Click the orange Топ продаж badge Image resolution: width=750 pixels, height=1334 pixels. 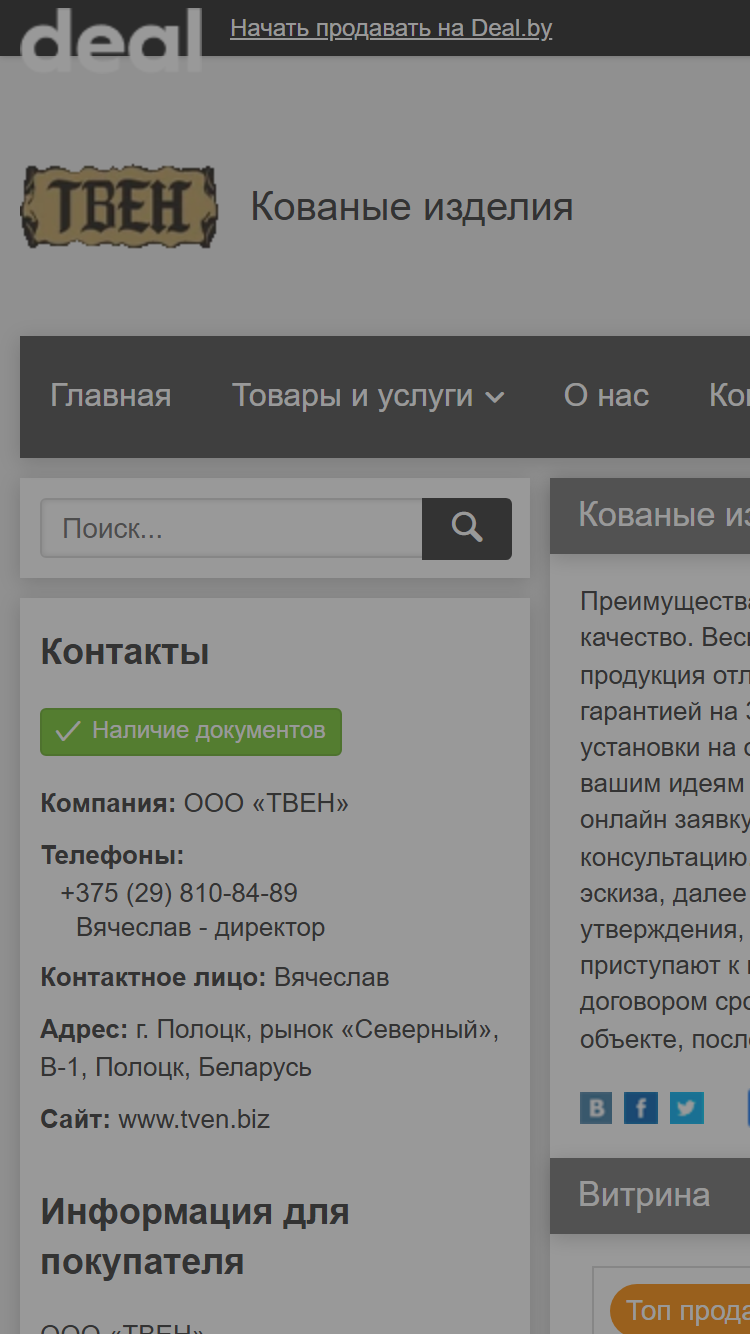[679, 1309]
